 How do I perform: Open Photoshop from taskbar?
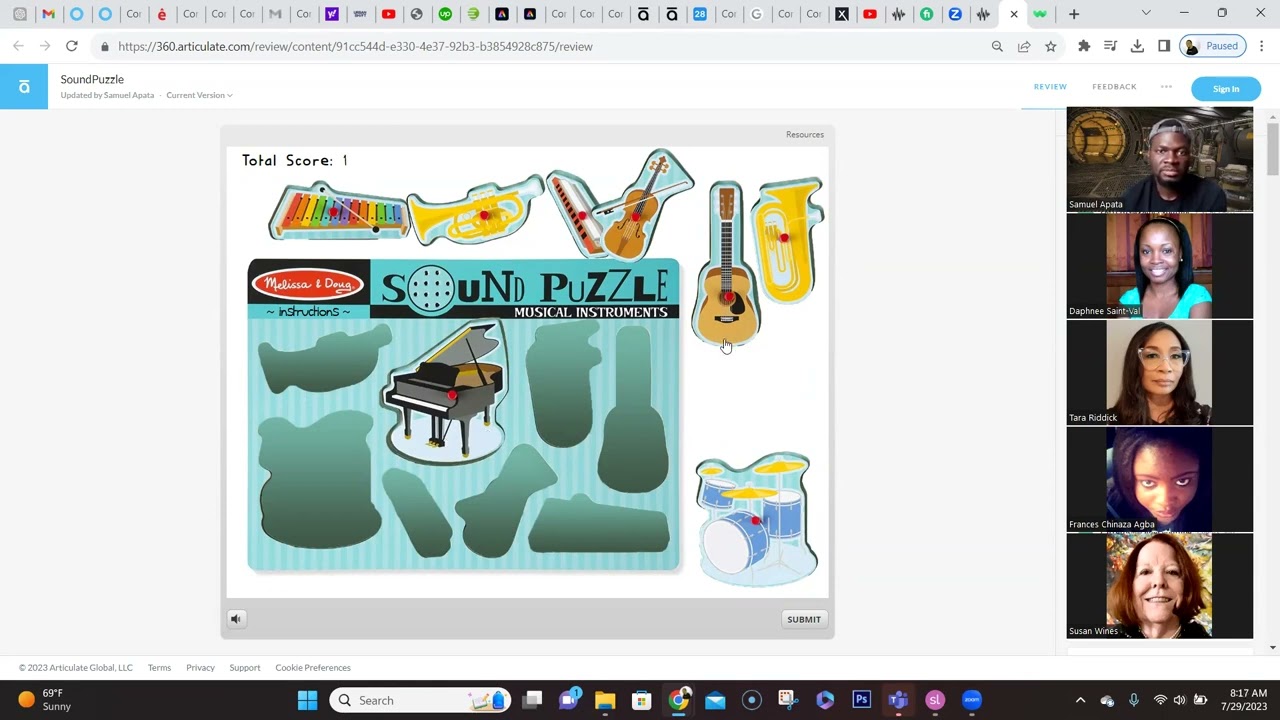(x=861, y=700)
